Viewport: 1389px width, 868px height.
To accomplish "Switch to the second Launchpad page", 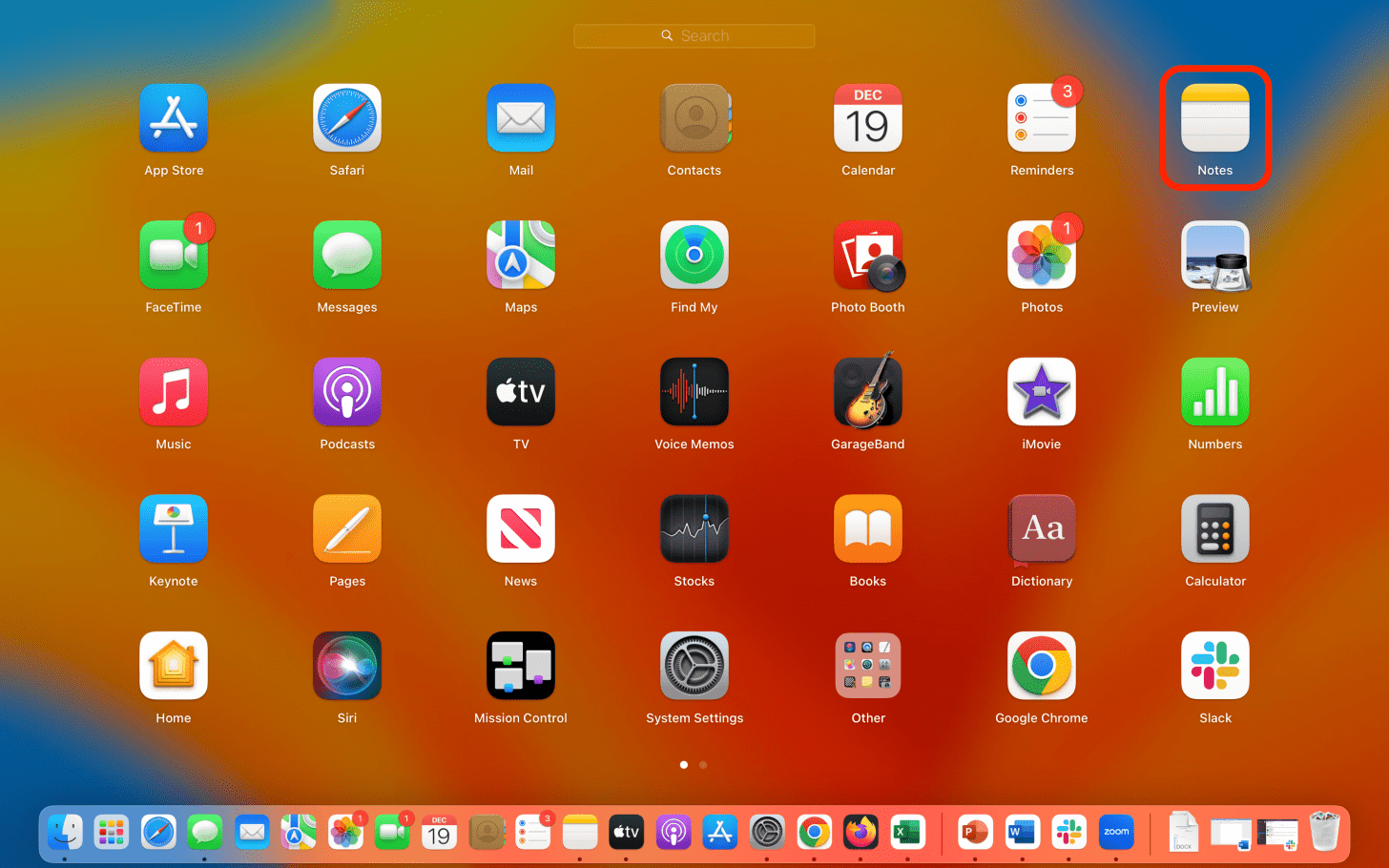I will pos(703,764).
